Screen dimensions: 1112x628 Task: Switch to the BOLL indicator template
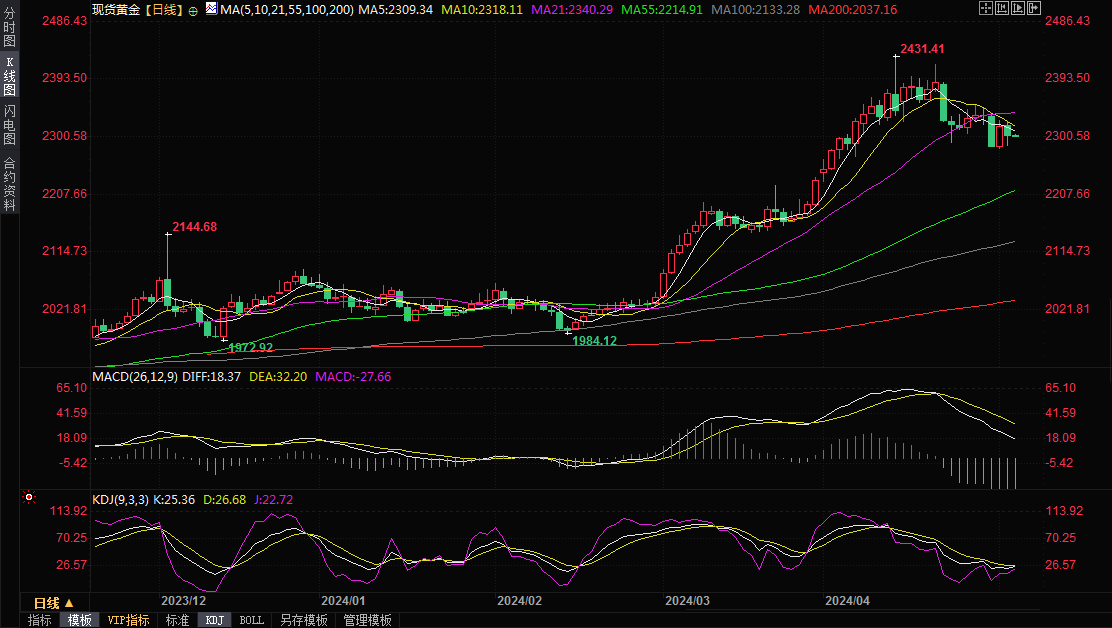click(x=252, y=620)
